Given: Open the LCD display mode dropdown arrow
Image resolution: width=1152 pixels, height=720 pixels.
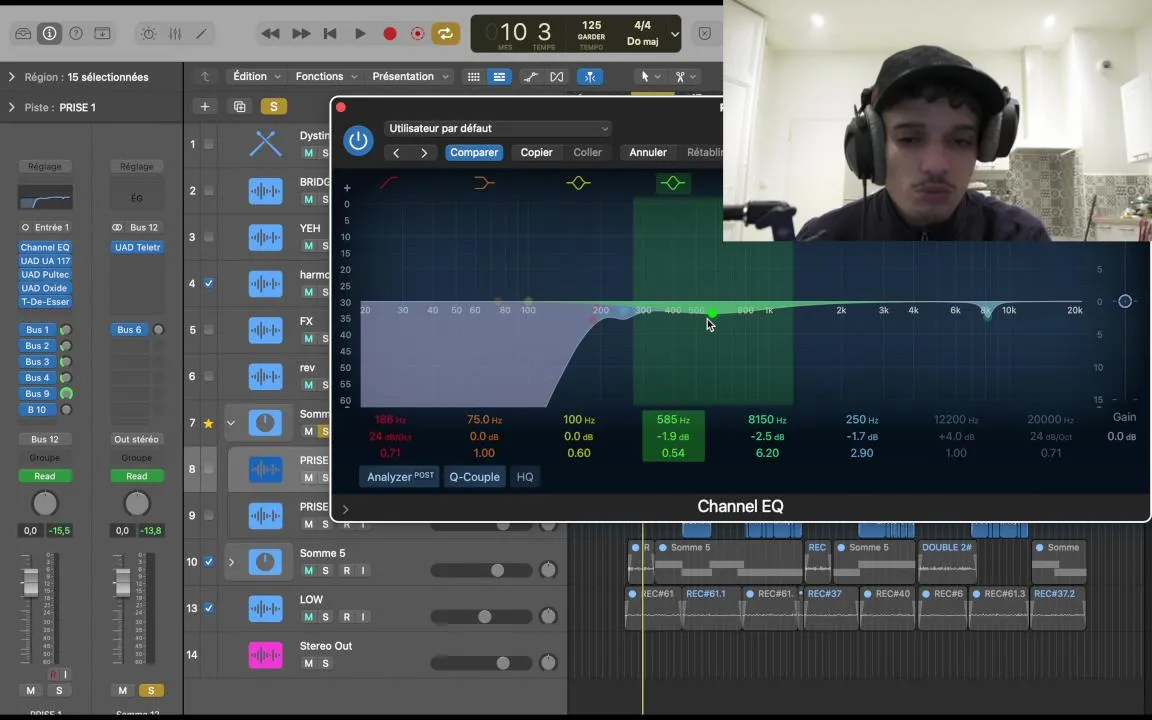Looking at the screenshot, I should 674,35.
